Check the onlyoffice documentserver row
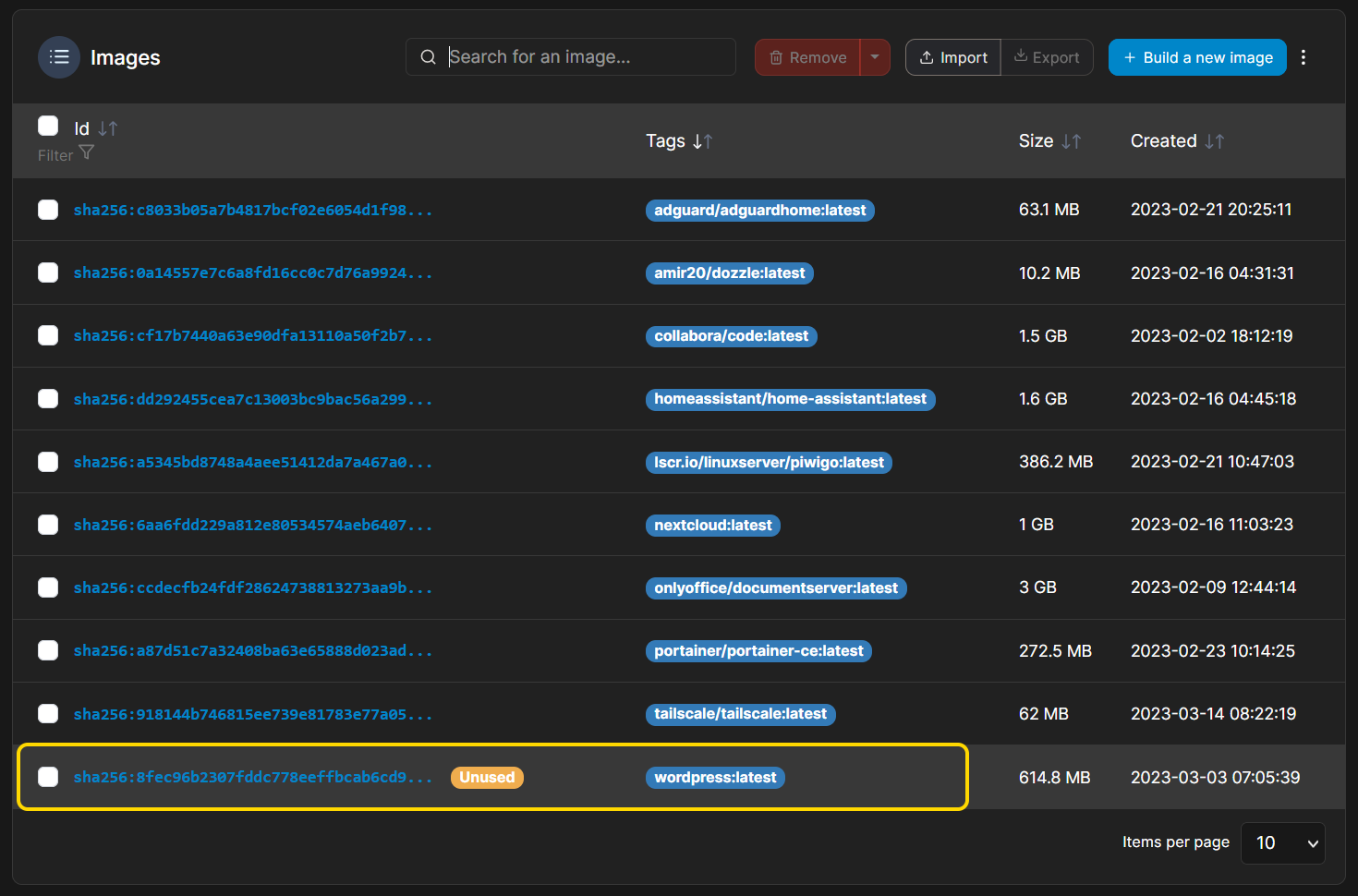 tap(48, 587)
